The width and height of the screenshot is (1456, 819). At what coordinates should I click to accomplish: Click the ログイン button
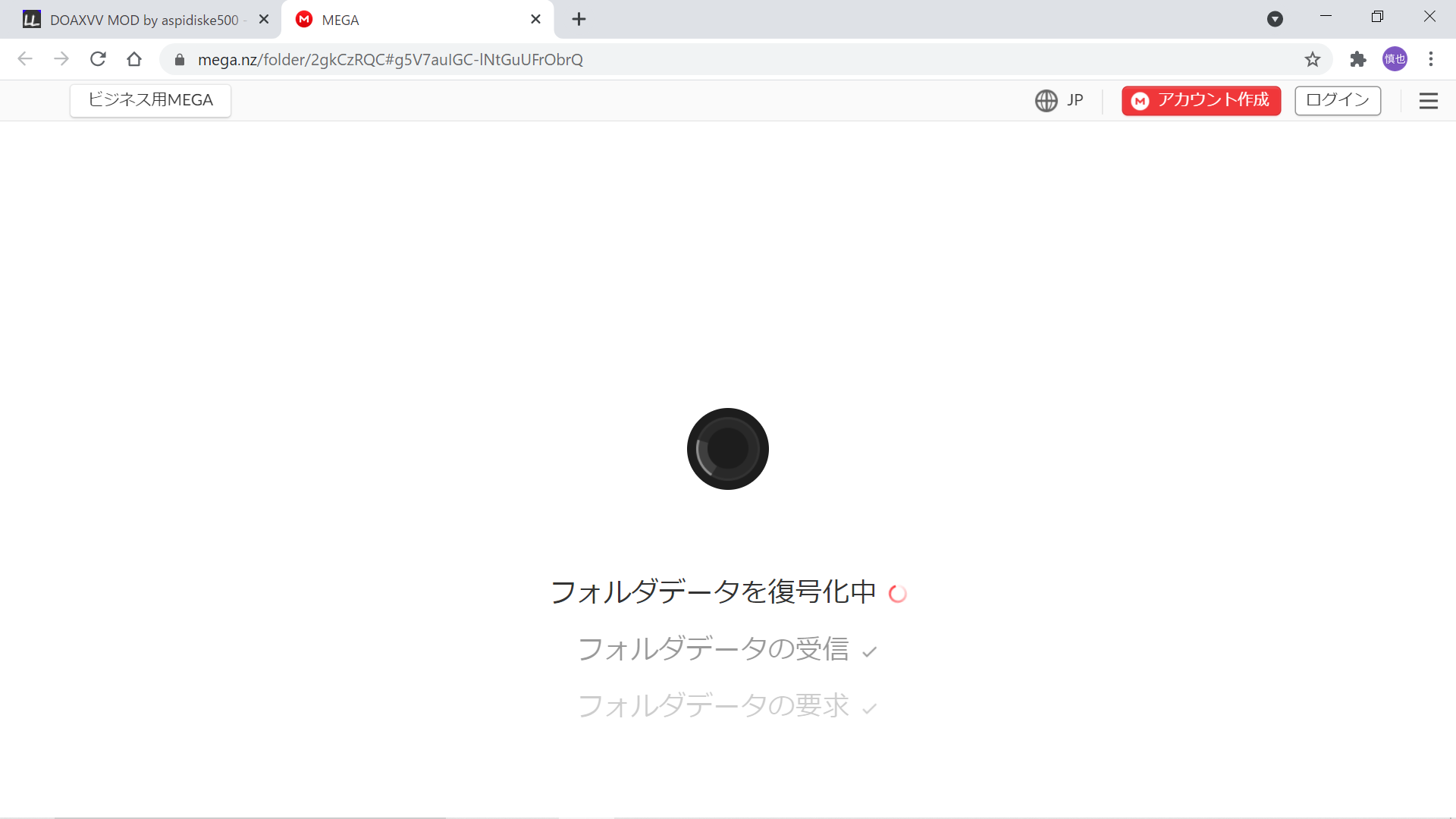click(x=1338, y=101)
